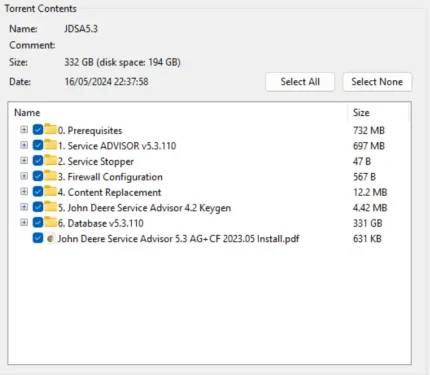430x375 pixels.
Task: Uncheck the Install.pdf file checkbox
Action: (38, 238)
